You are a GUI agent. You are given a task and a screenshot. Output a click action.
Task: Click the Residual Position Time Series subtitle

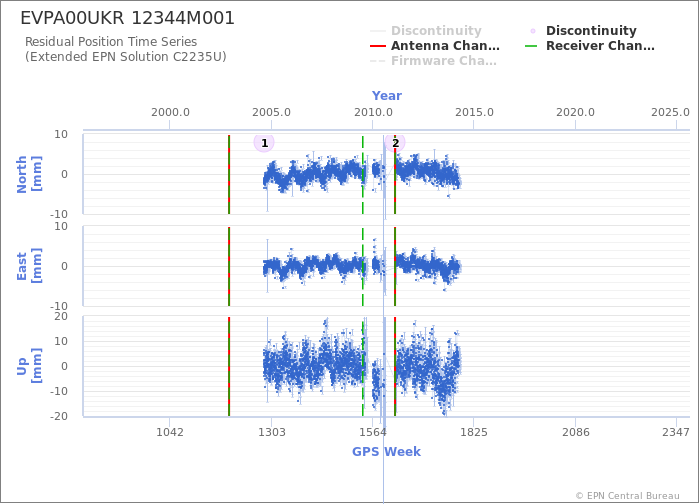(x=111, y=42)
